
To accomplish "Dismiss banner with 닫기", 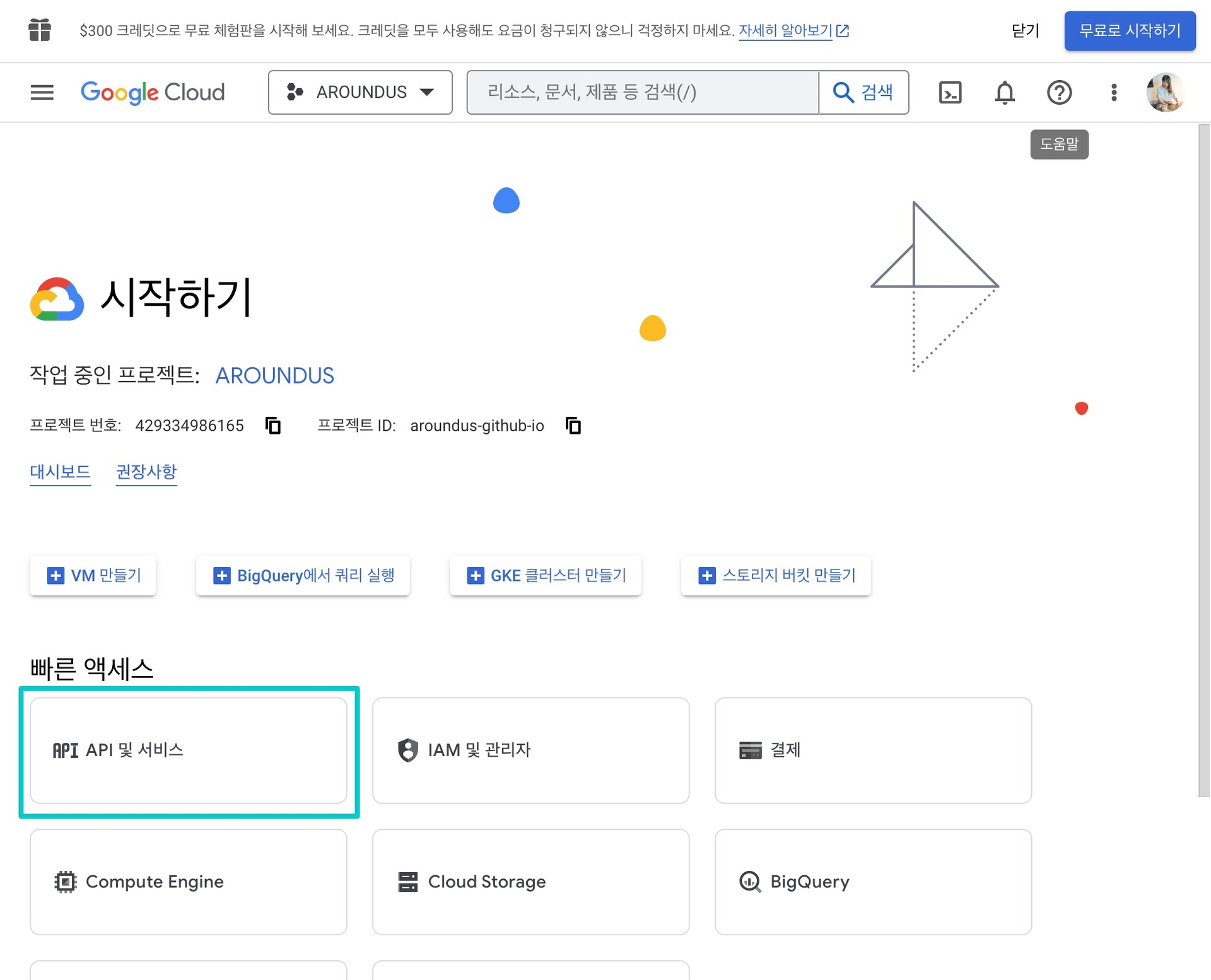I will tap(1025, 30).
